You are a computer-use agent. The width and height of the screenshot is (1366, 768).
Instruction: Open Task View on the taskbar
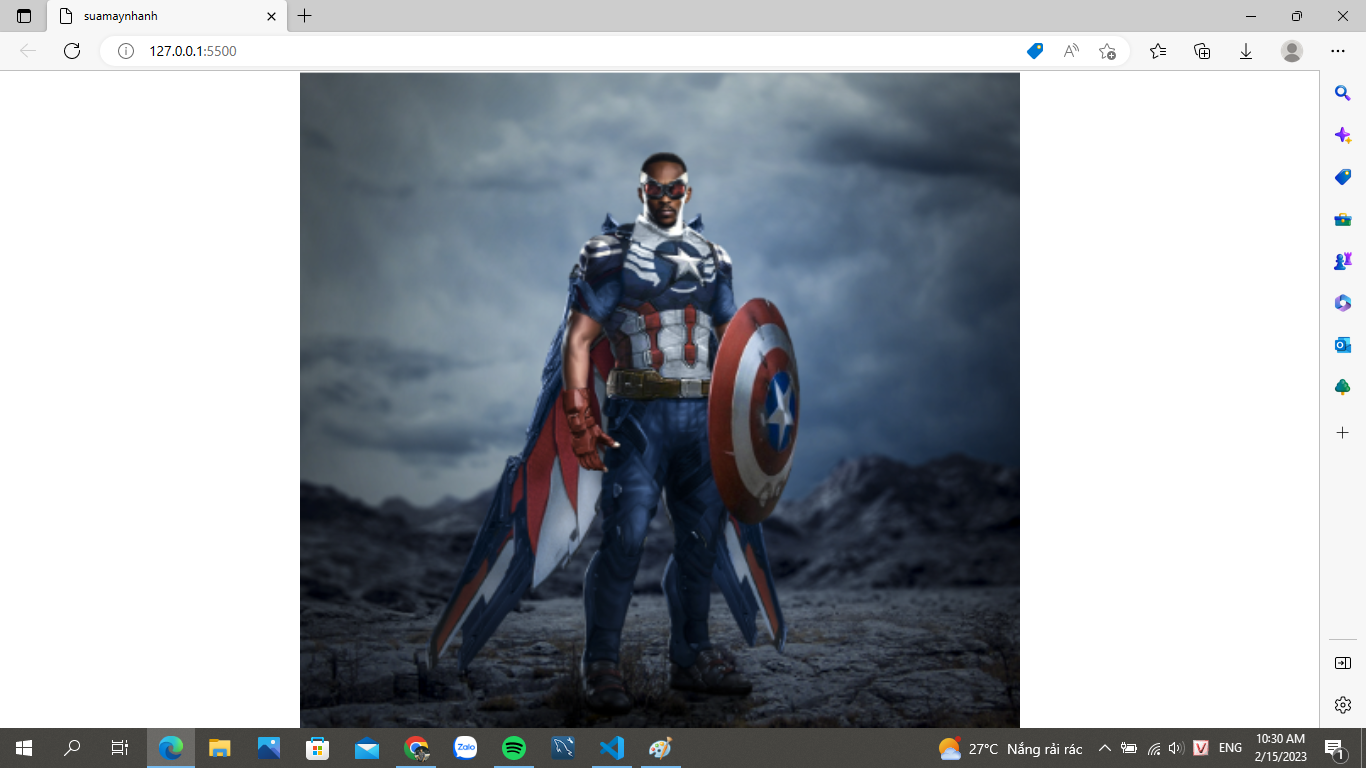[120, 748]
